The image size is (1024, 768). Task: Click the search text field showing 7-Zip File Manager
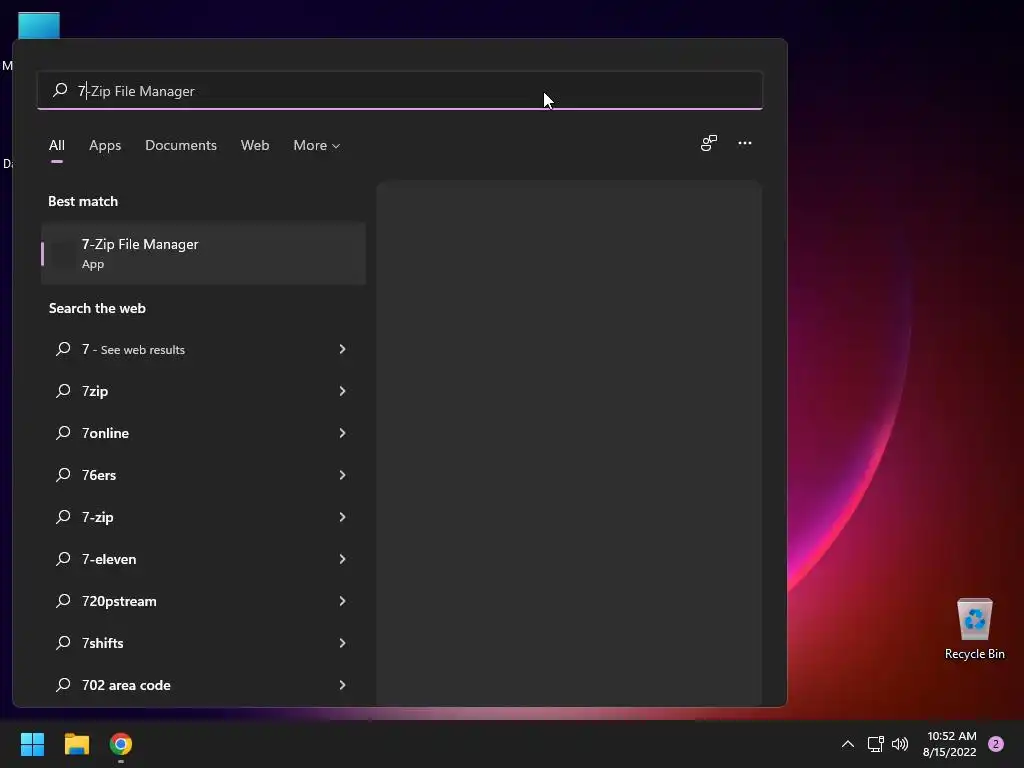(400, 91)
